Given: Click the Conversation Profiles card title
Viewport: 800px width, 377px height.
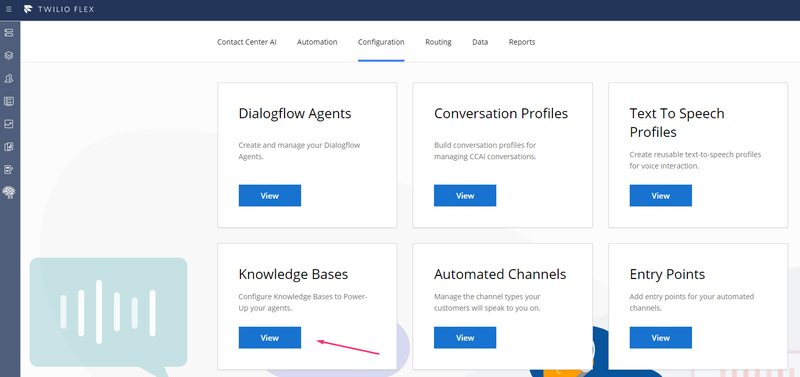Looking at the screenshot, I should coord(501,113).
